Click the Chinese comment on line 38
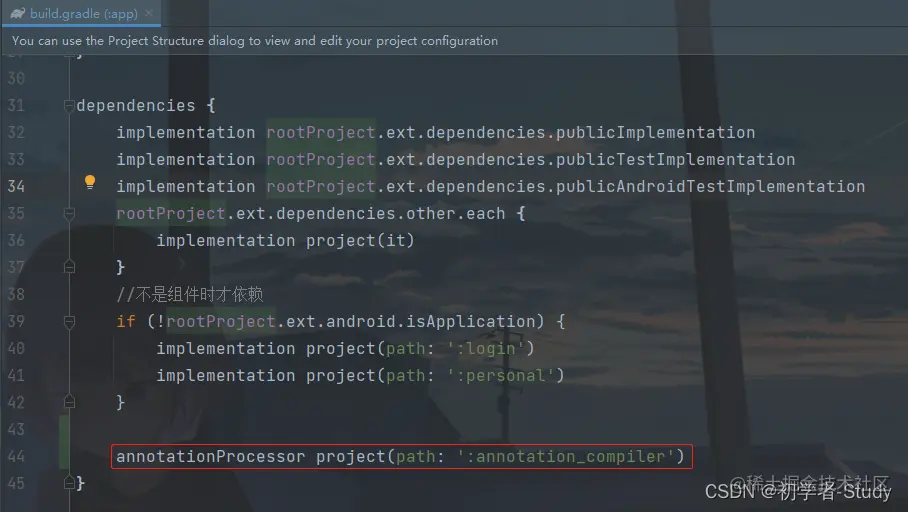The image size is (908, 512). (190, 294)
